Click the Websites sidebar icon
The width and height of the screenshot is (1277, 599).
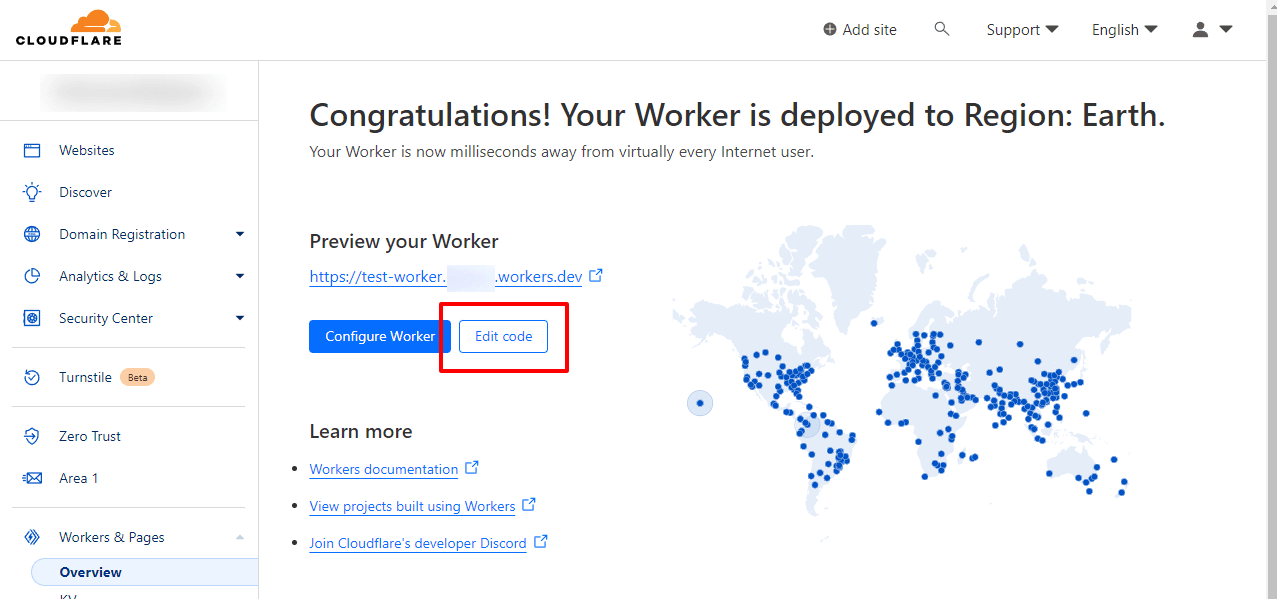tap(32, 150)
